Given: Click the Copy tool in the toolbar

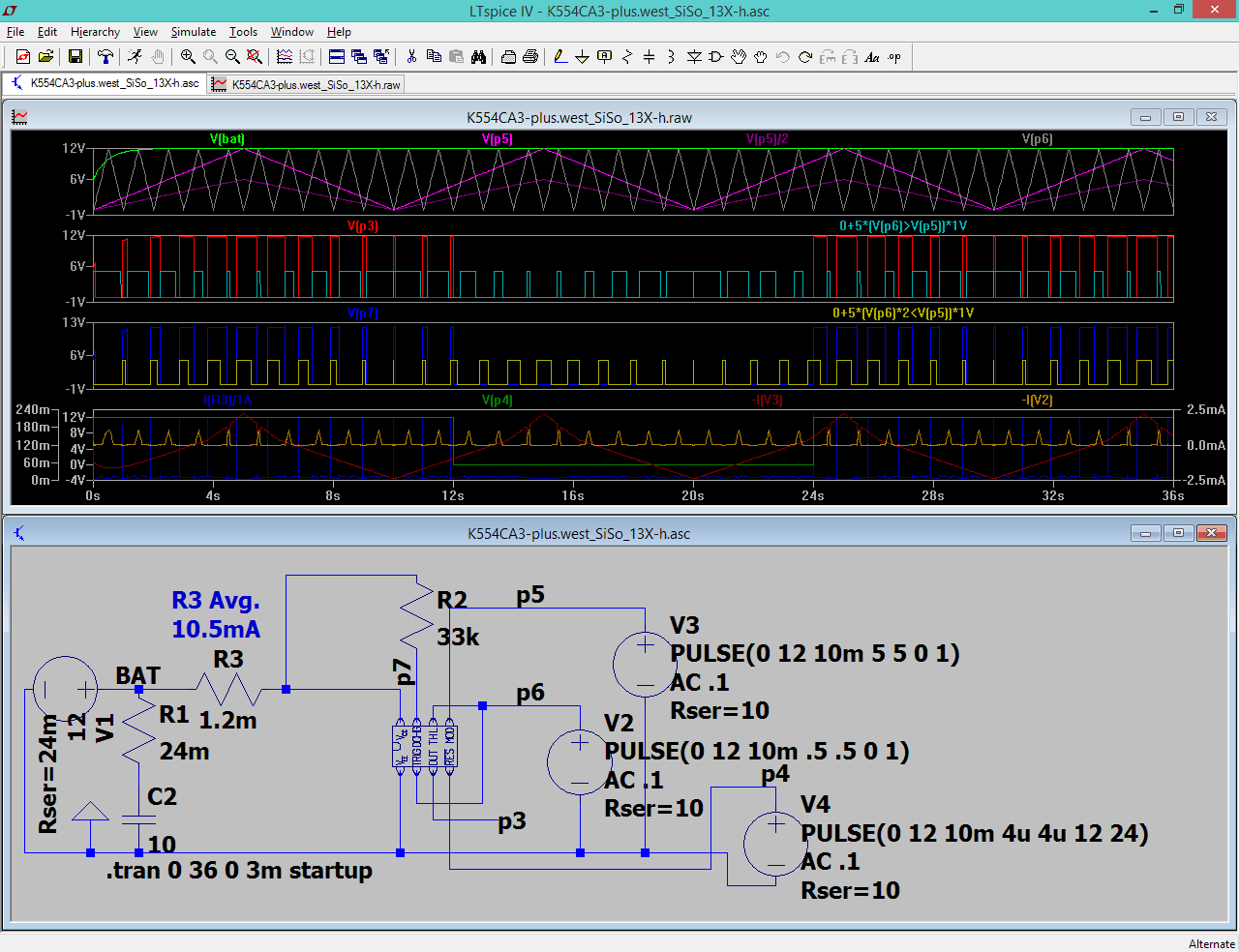Looking at the screenshot, I should pyautogui.click(x=434, y=57).
